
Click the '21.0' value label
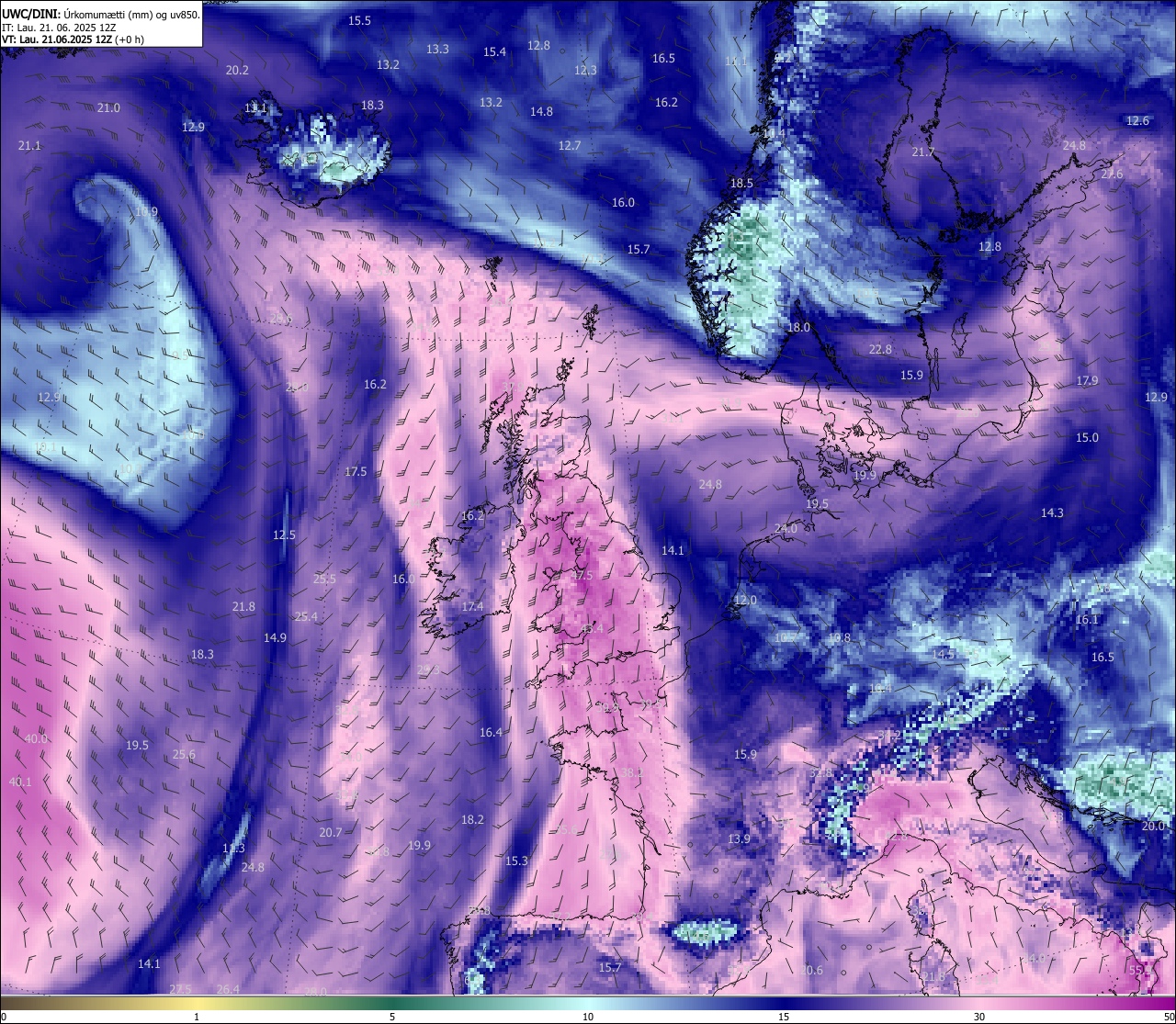[108, 107]
